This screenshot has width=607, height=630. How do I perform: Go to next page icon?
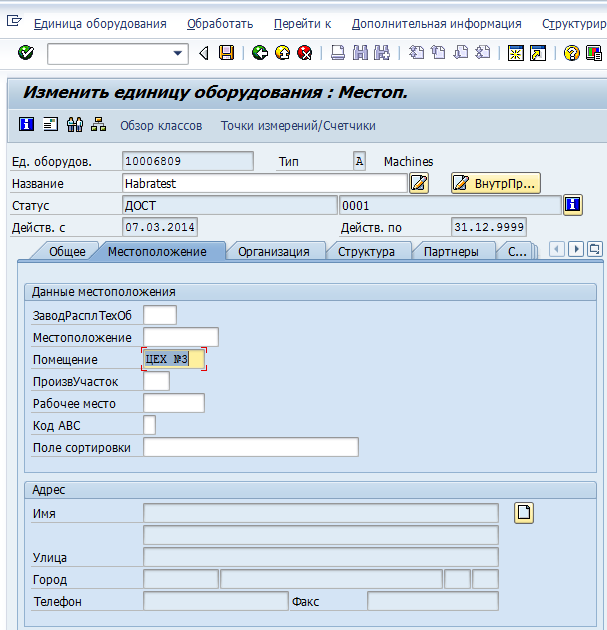coord(461,53)
